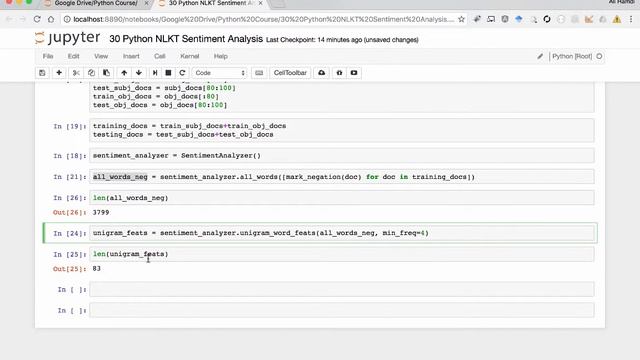The height and width of the screenshot is (360, 640).
Task: Save and checkpoint the notebook
Action: tap(42, 73)
